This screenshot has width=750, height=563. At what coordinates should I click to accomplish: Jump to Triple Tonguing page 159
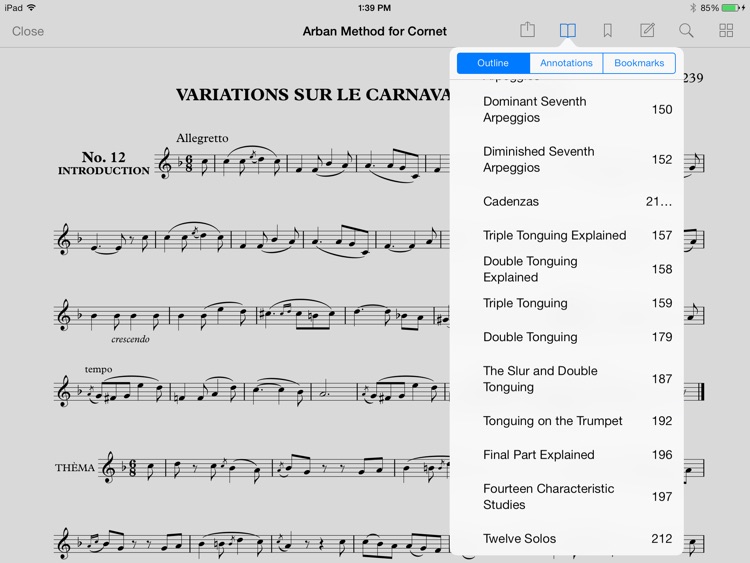click(567, 303)
